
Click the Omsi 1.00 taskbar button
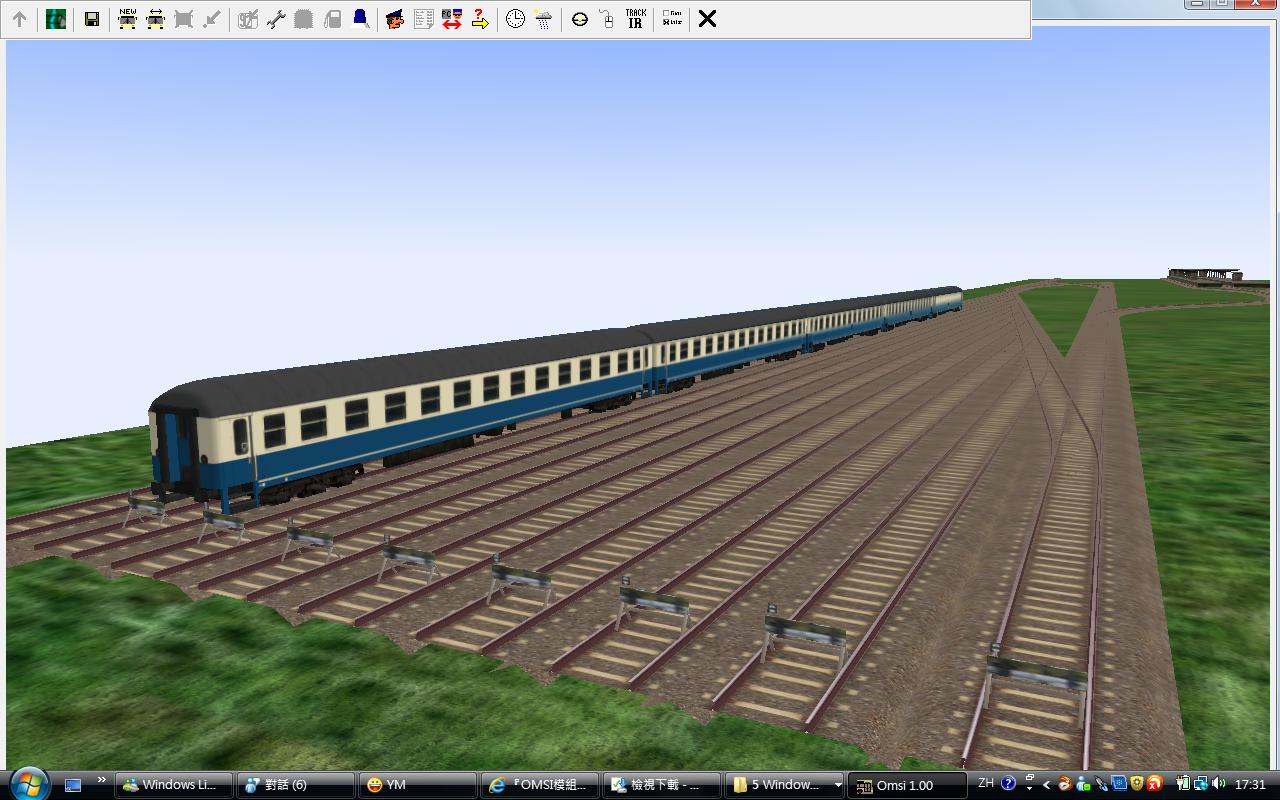coord(907,785)
